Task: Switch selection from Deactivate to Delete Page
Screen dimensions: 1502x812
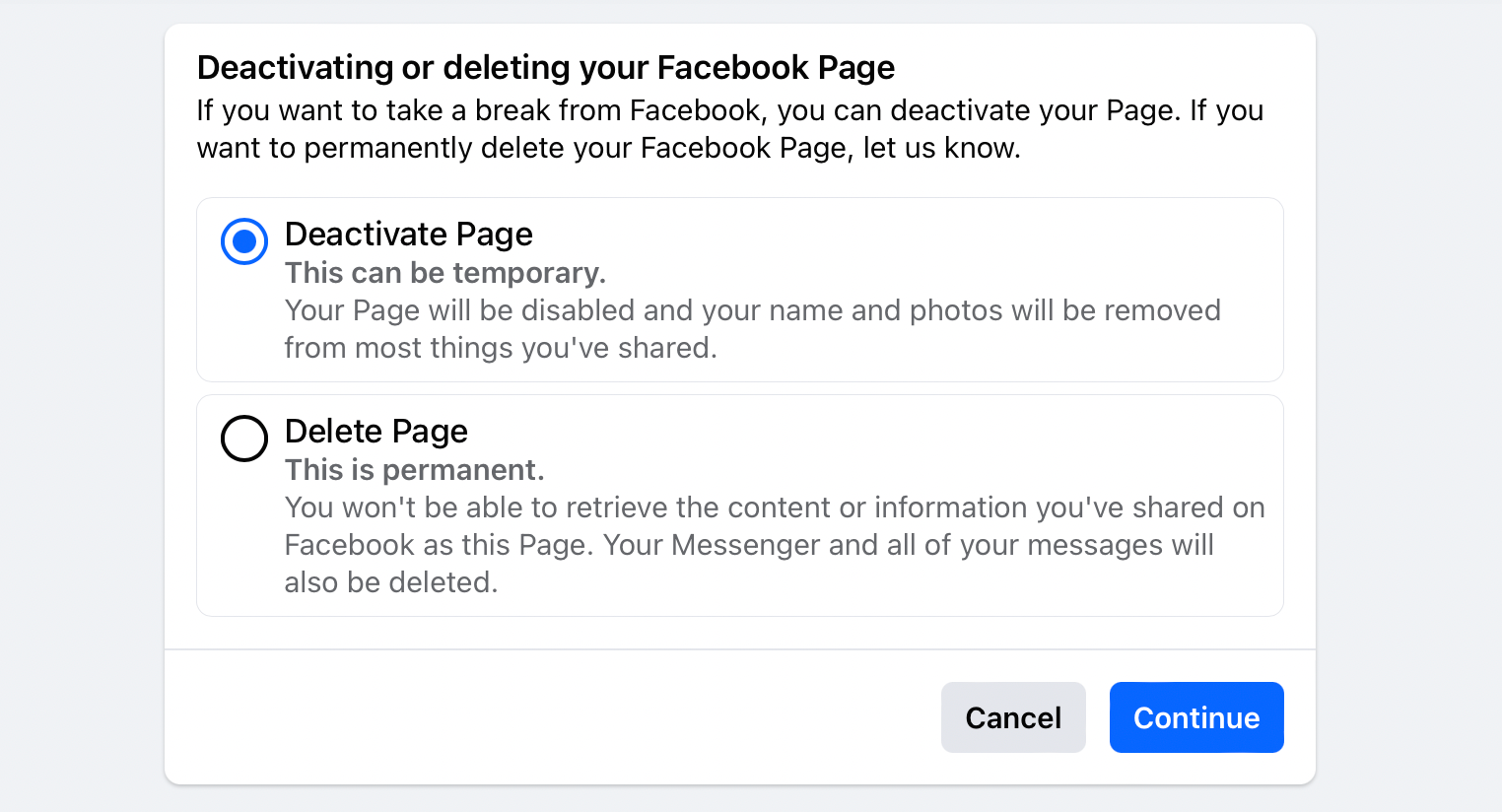Action: pyautogui.click(x=244, y=439)
